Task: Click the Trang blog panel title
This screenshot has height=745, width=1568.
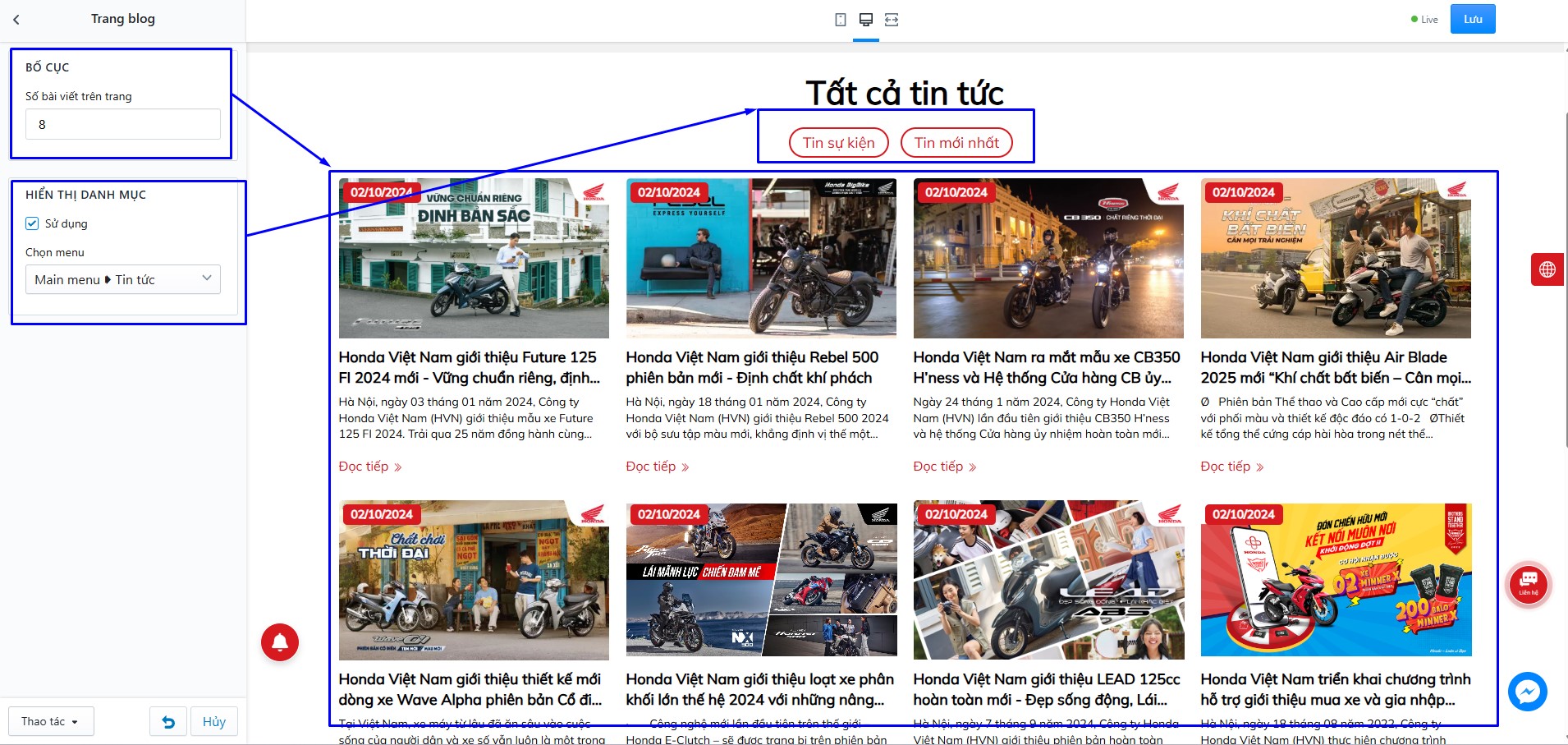Action: pyautogui.click(x=123, y=19)
